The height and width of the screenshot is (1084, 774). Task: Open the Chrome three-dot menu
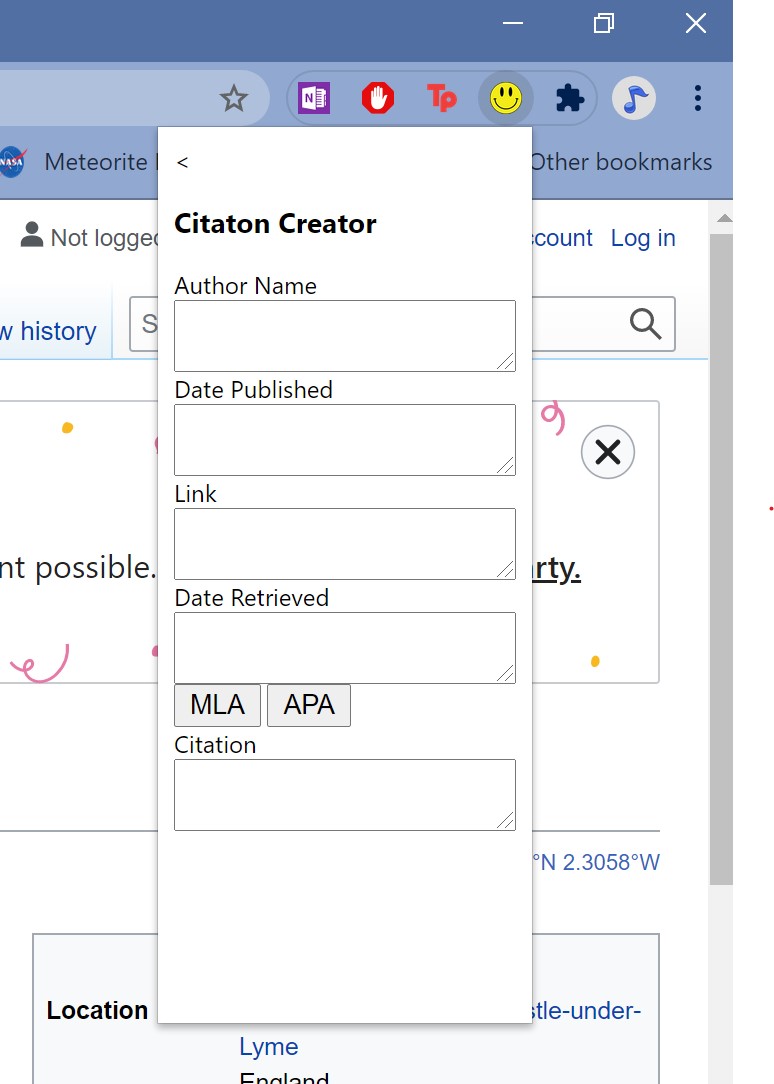pyautogui.click(x=697, y=98)
